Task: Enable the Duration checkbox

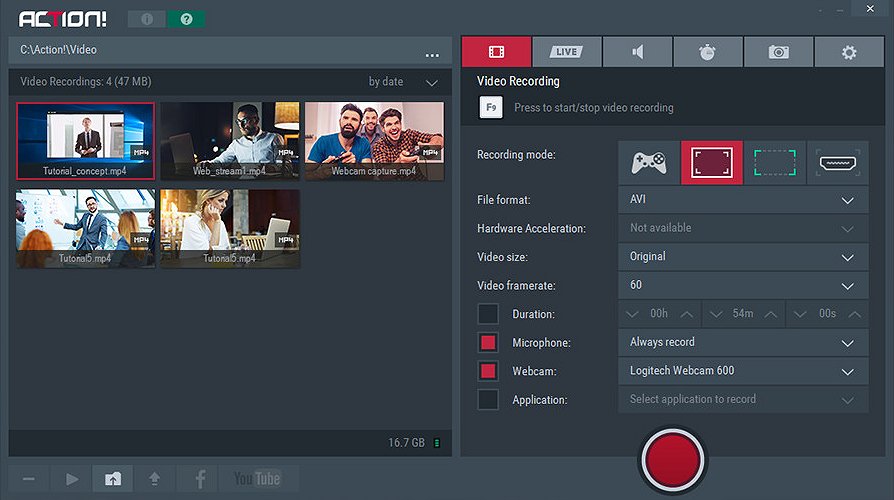Action: (x=488, y=314)
